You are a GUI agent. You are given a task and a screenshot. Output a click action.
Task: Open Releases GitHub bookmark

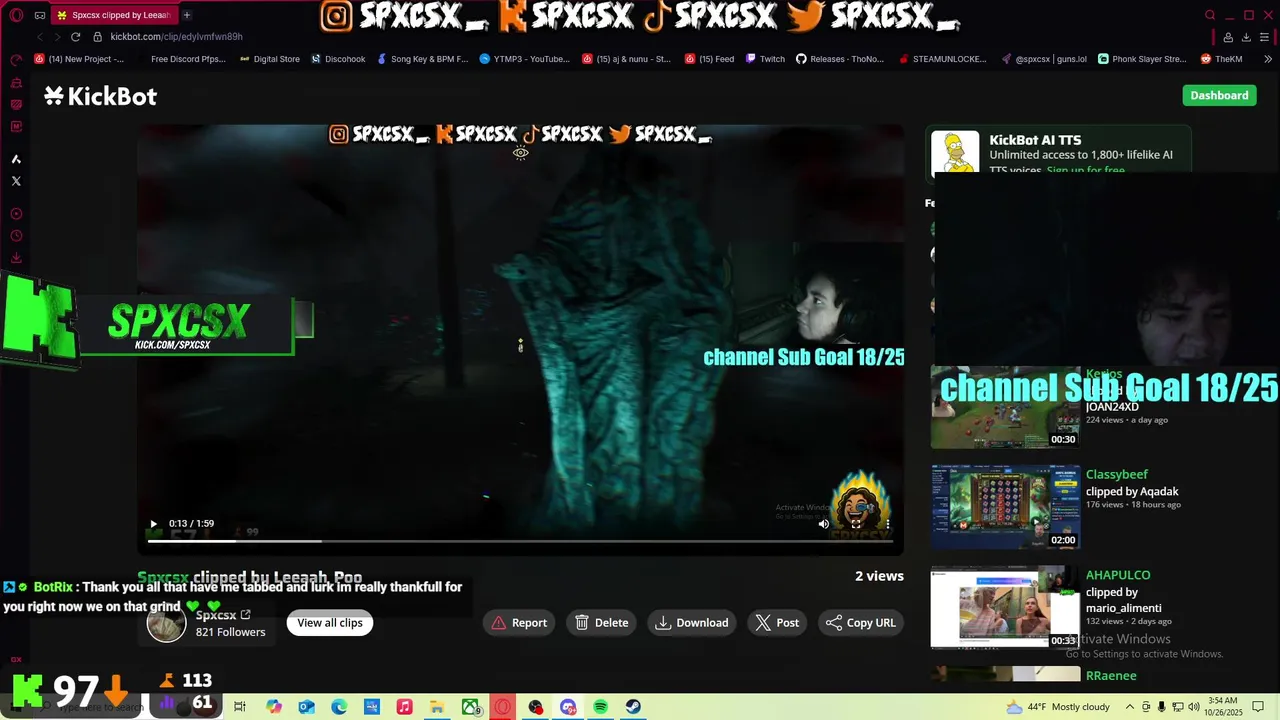coord(840,59)
